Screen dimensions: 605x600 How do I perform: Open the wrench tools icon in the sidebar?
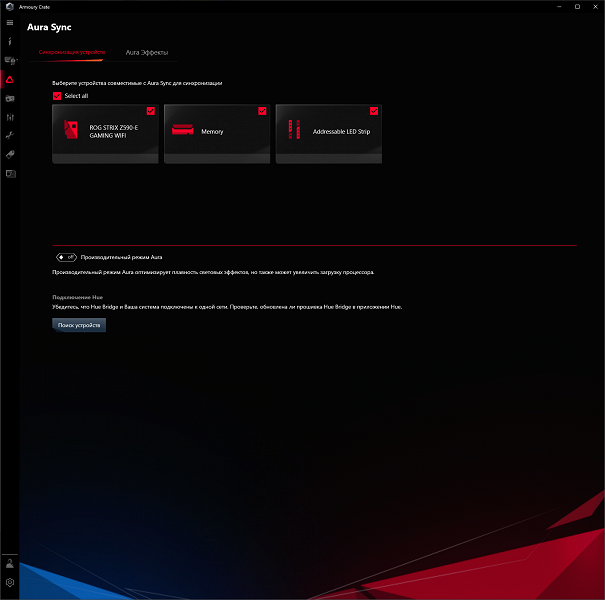click(10, 135)
